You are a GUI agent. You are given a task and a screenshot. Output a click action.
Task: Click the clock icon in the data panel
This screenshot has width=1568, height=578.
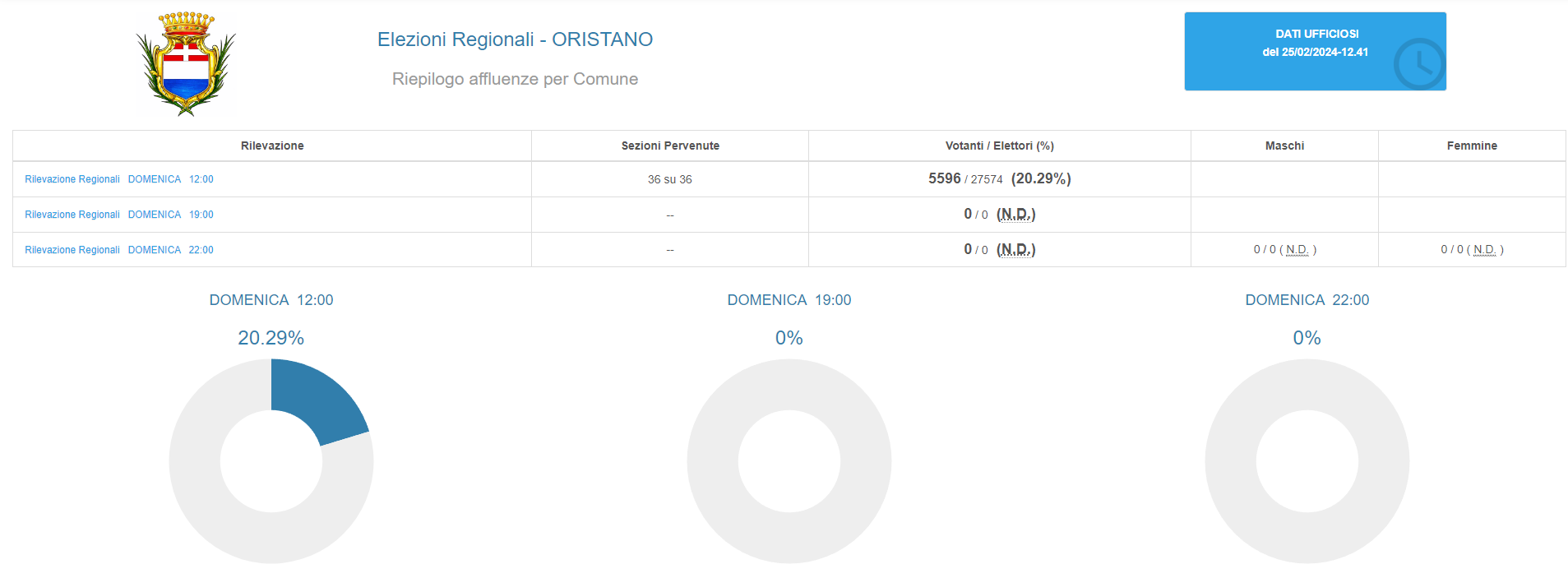(x=1419, y=64)
